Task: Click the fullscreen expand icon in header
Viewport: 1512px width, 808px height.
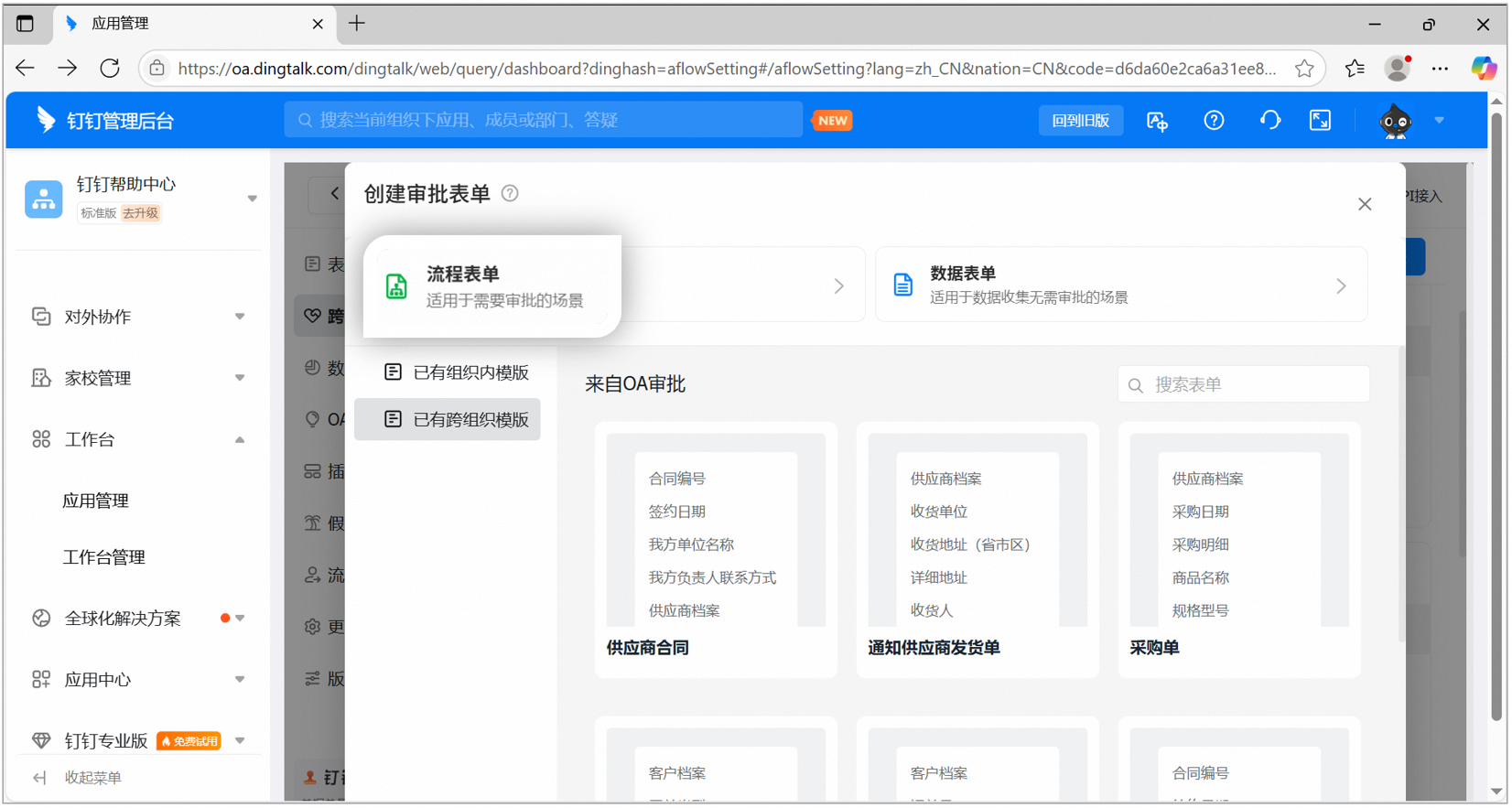Action: [1320, 121]
